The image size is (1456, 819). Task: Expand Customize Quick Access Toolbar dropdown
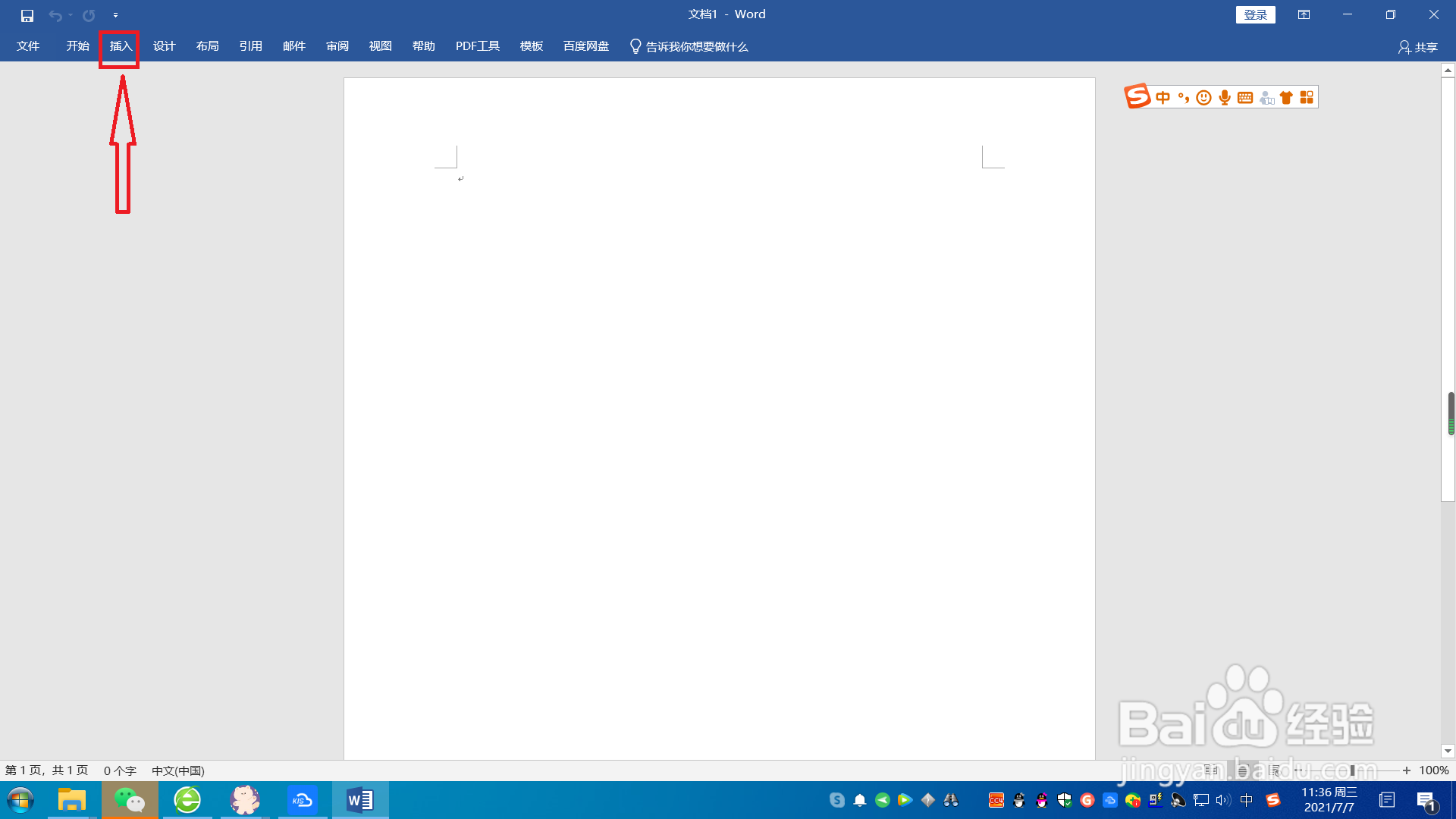(115, 15)
